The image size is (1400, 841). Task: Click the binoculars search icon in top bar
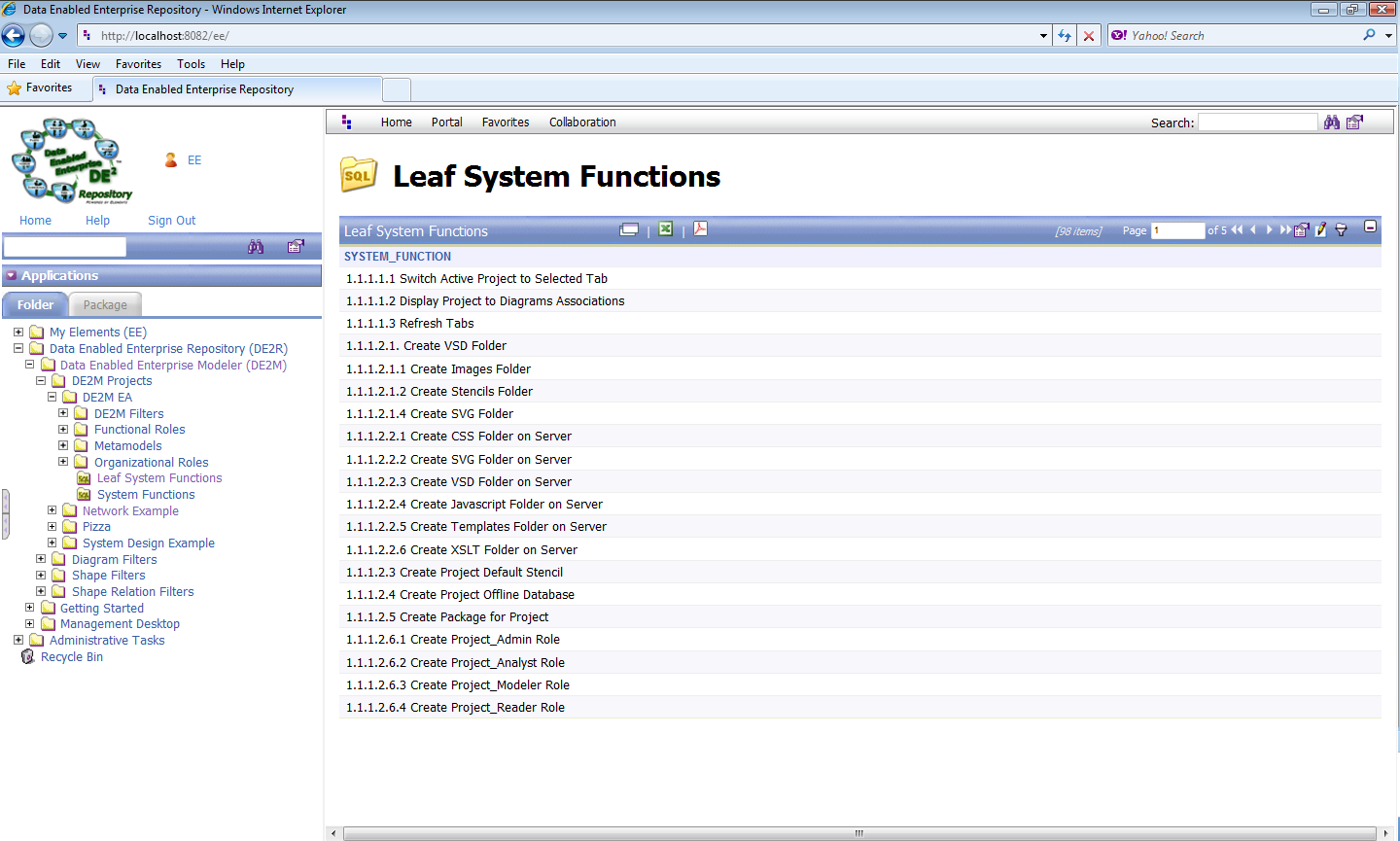pyautogui.click(x=1332, y=123)
